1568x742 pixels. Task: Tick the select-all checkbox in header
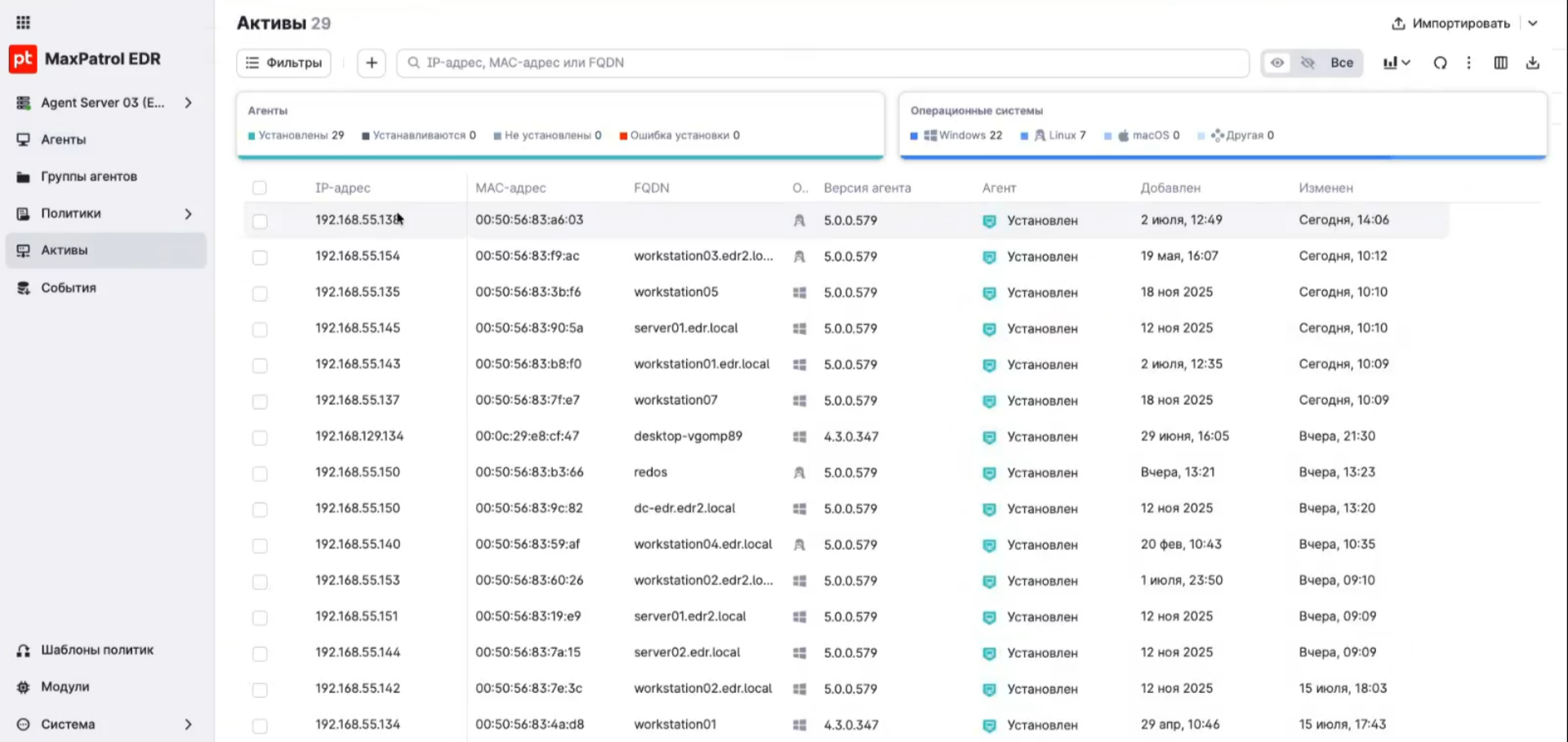[260, 188]
